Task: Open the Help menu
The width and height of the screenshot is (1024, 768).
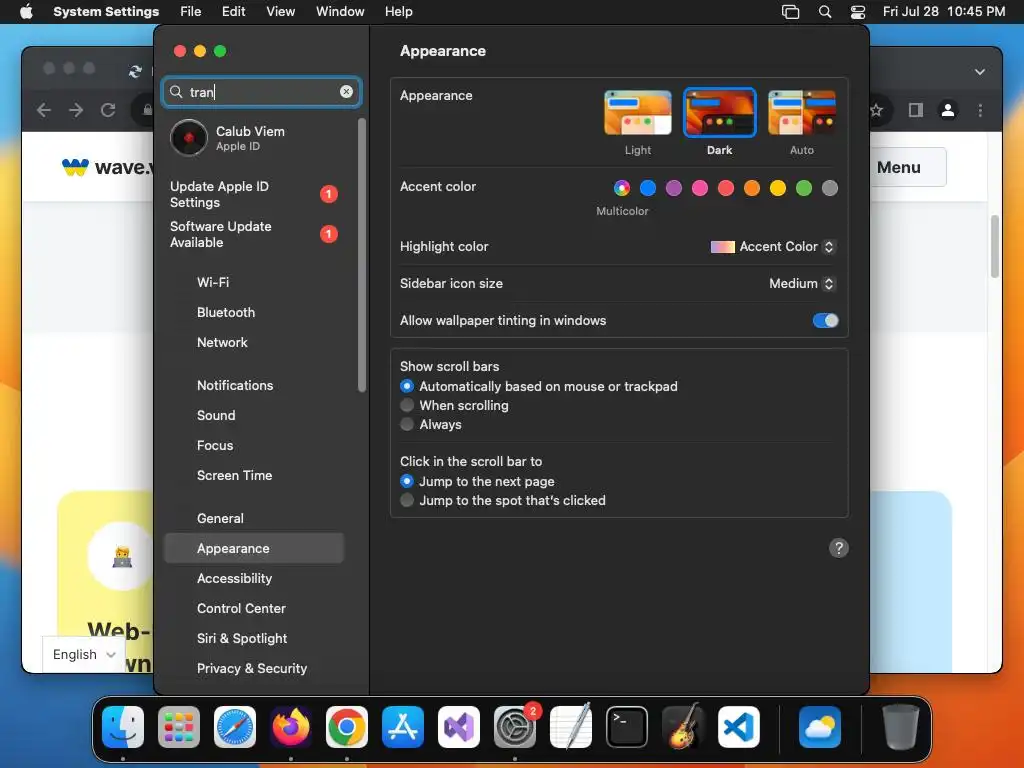Action: pyautogui.click(x=398, y=12)
